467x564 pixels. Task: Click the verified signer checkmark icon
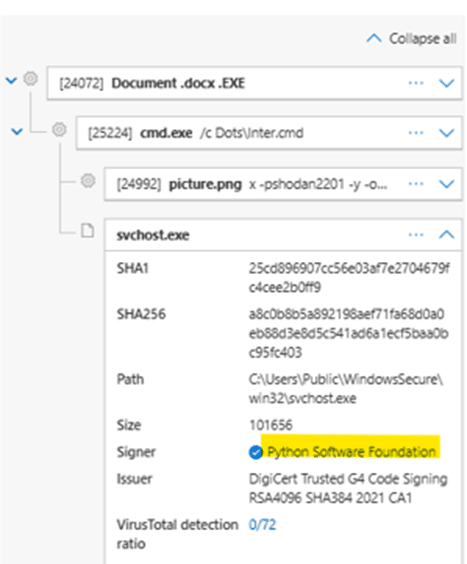click(255, 452)
